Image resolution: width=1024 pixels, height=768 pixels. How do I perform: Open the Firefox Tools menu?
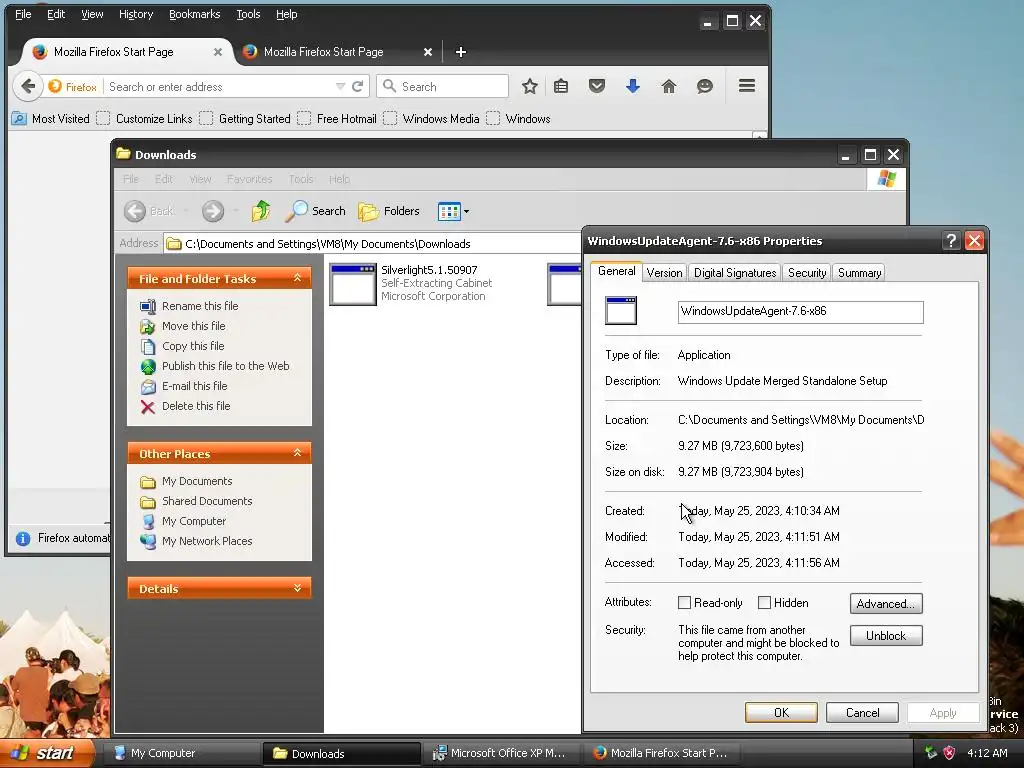(x=248, y=14)
